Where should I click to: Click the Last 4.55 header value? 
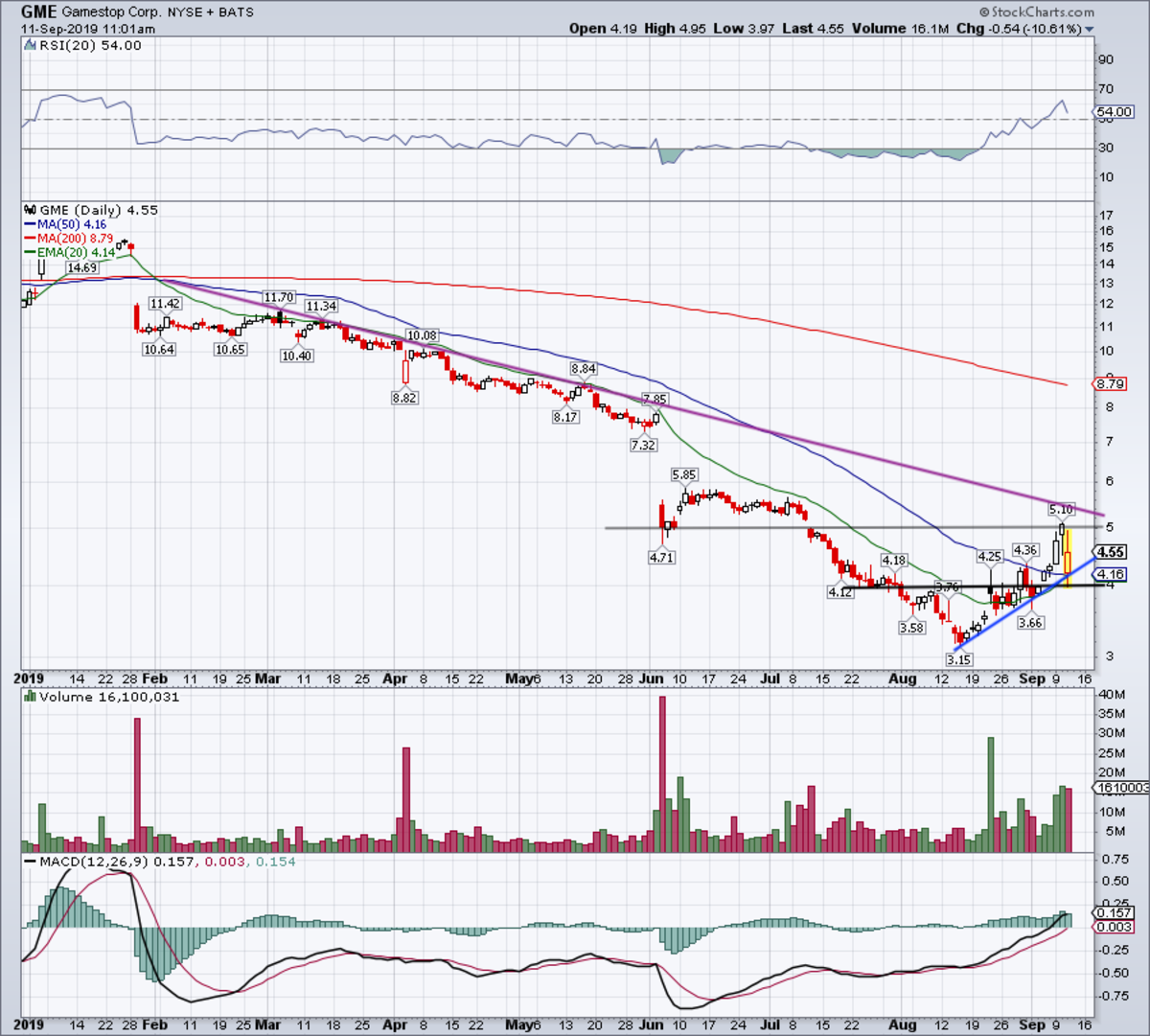pos(813,29)
